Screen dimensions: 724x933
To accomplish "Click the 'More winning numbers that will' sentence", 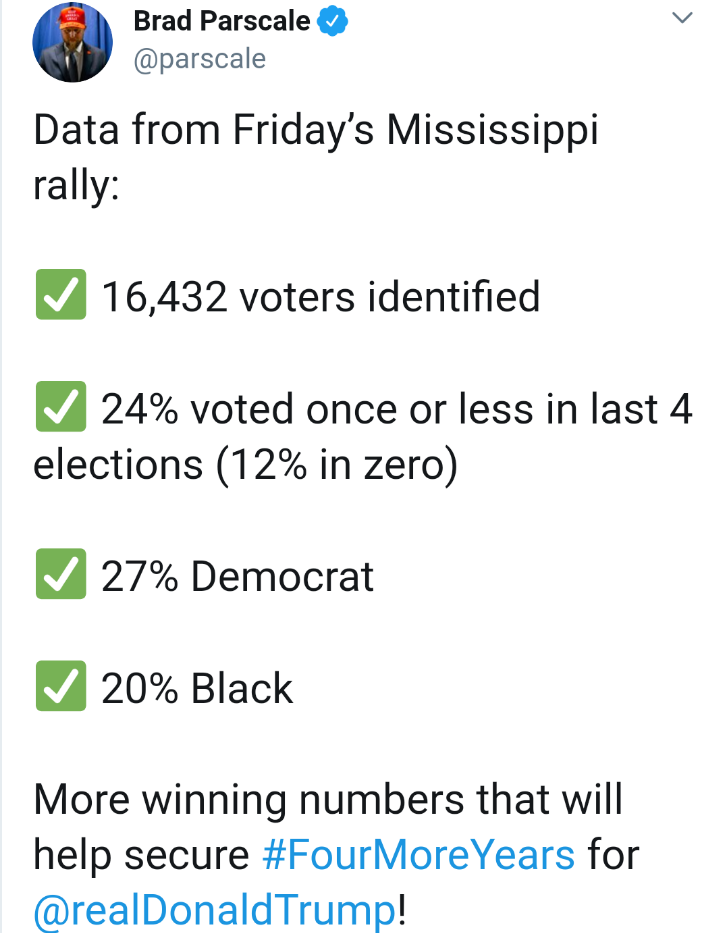I will (x=328, y=799).
